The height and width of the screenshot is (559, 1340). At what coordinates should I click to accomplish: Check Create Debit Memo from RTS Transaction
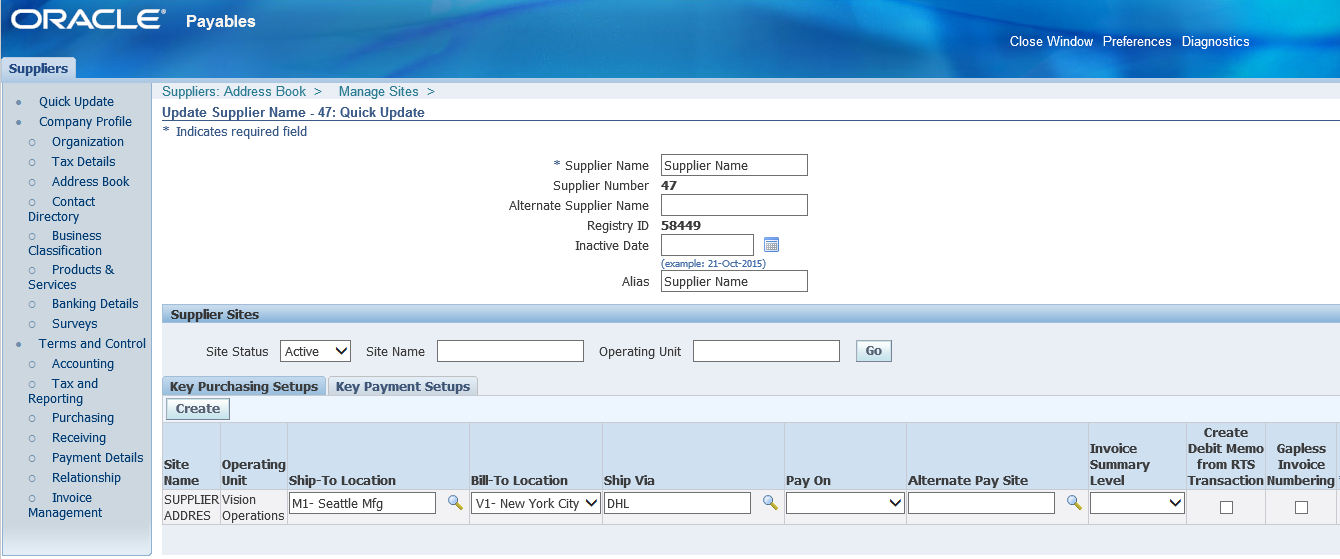click(1226, 507)
